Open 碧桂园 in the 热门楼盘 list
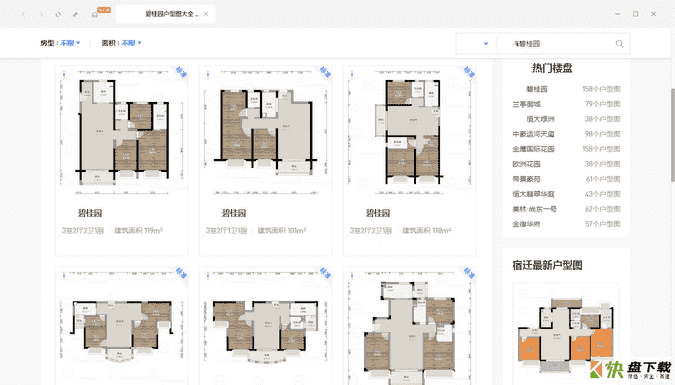The width and height of the screenshot is (675, 385). click(536, 89)
